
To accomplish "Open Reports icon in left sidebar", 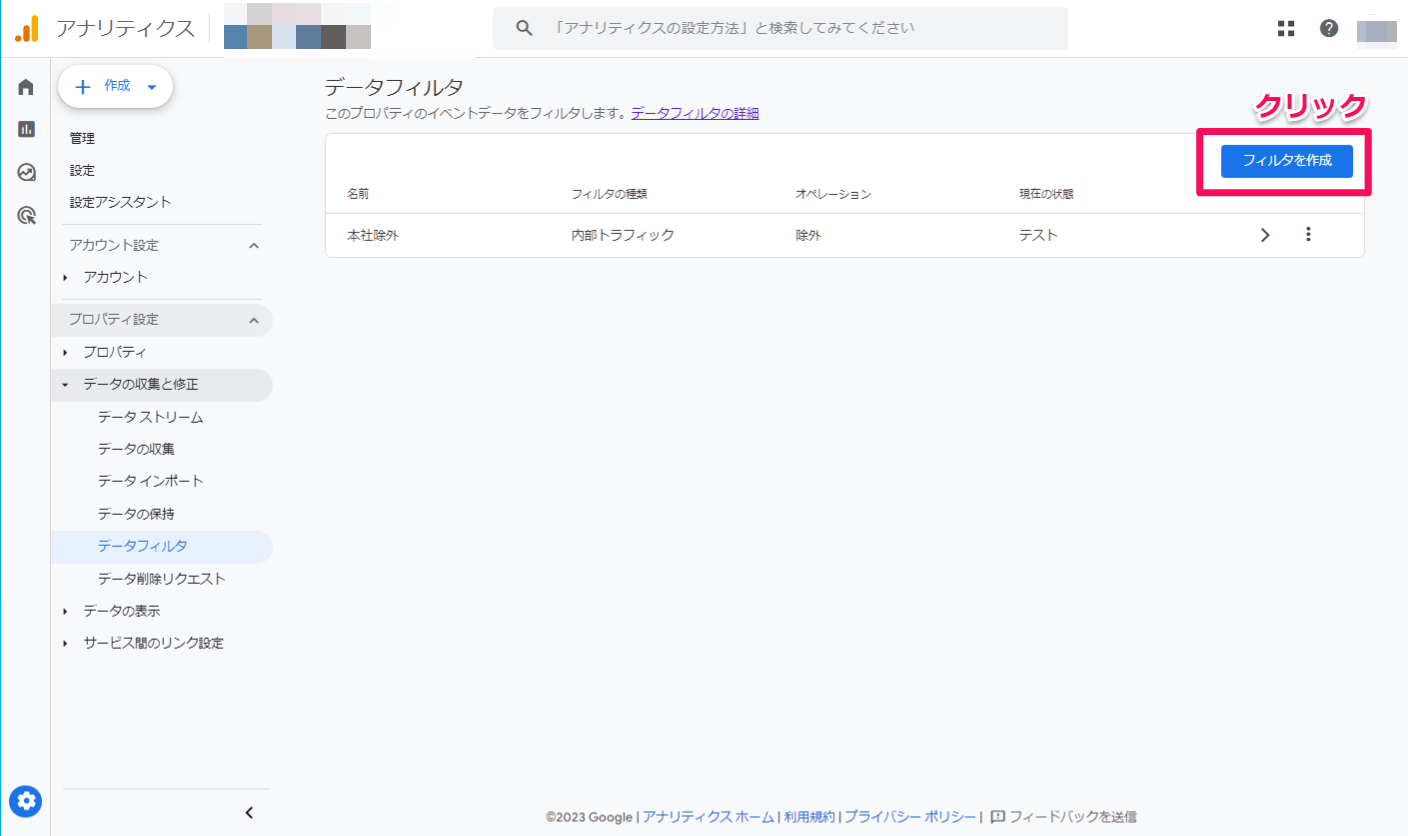I will (26, 129).
